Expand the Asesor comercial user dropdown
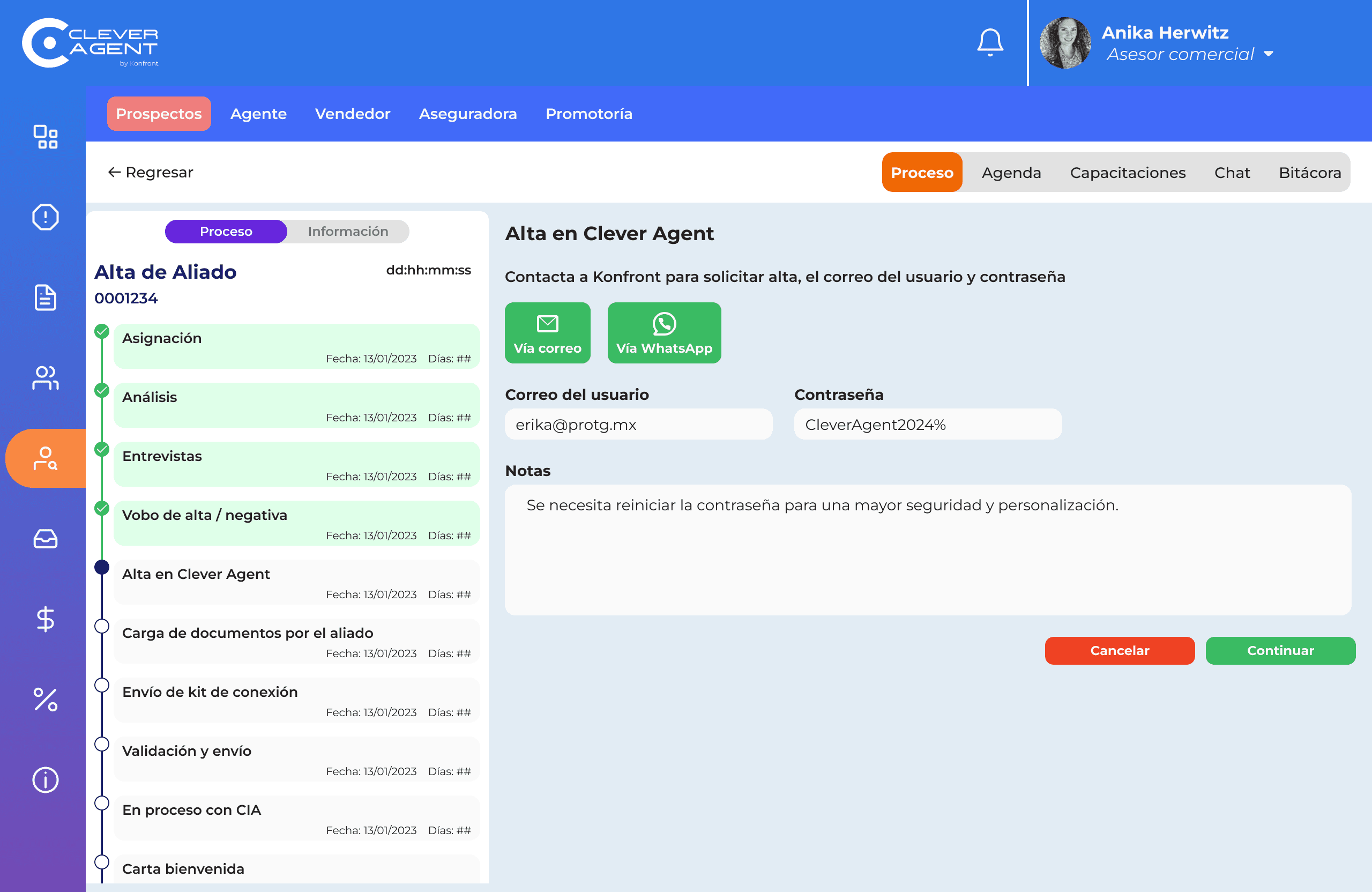Image resolution: width=1372 pixels, height=892 pixels. [1268, 54]
